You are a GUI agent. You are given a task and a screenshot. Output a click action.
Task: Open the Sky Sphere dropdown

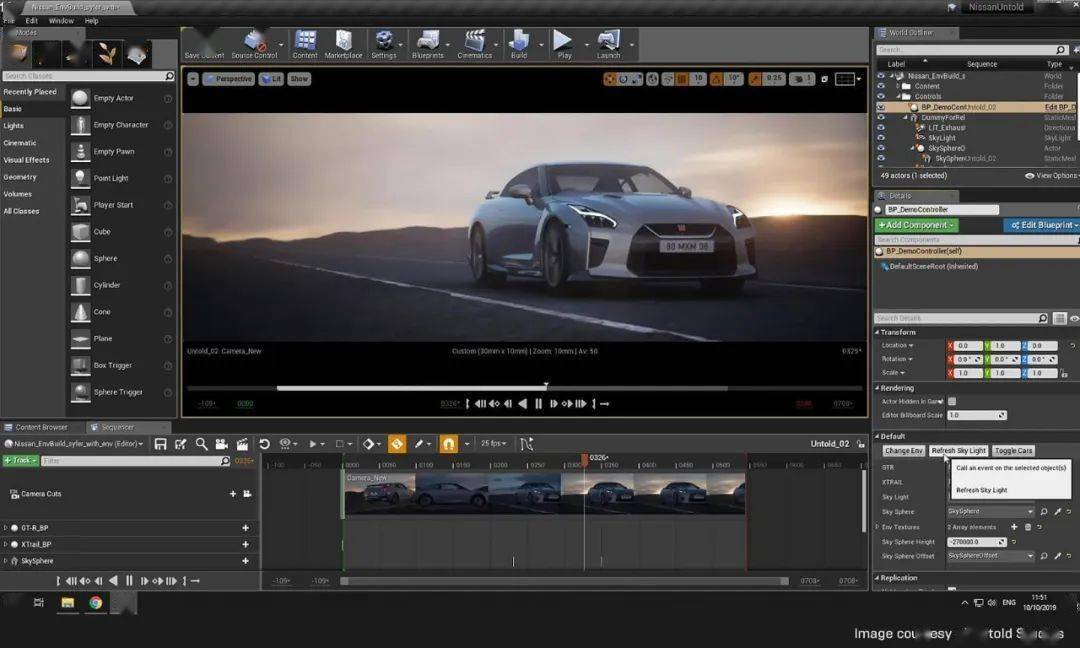point(990,512)
